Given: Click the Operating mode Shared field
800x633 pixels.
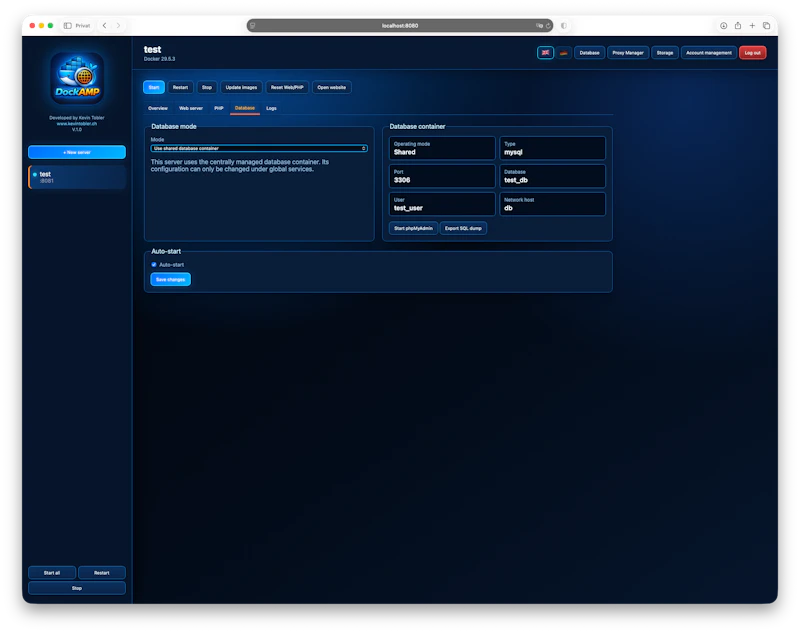Looking at the screenshot, I should [442, 148].
